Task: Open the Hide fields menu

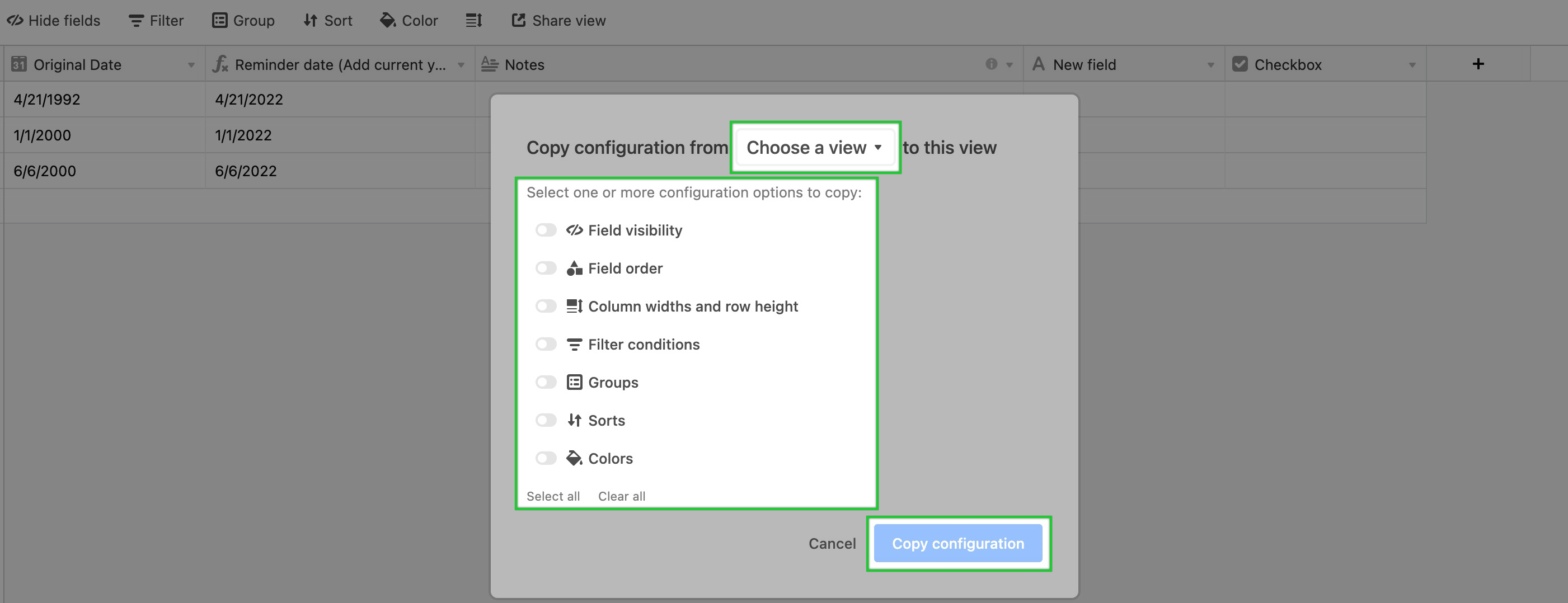Action: pyautogui.click(x=54, y=21)
